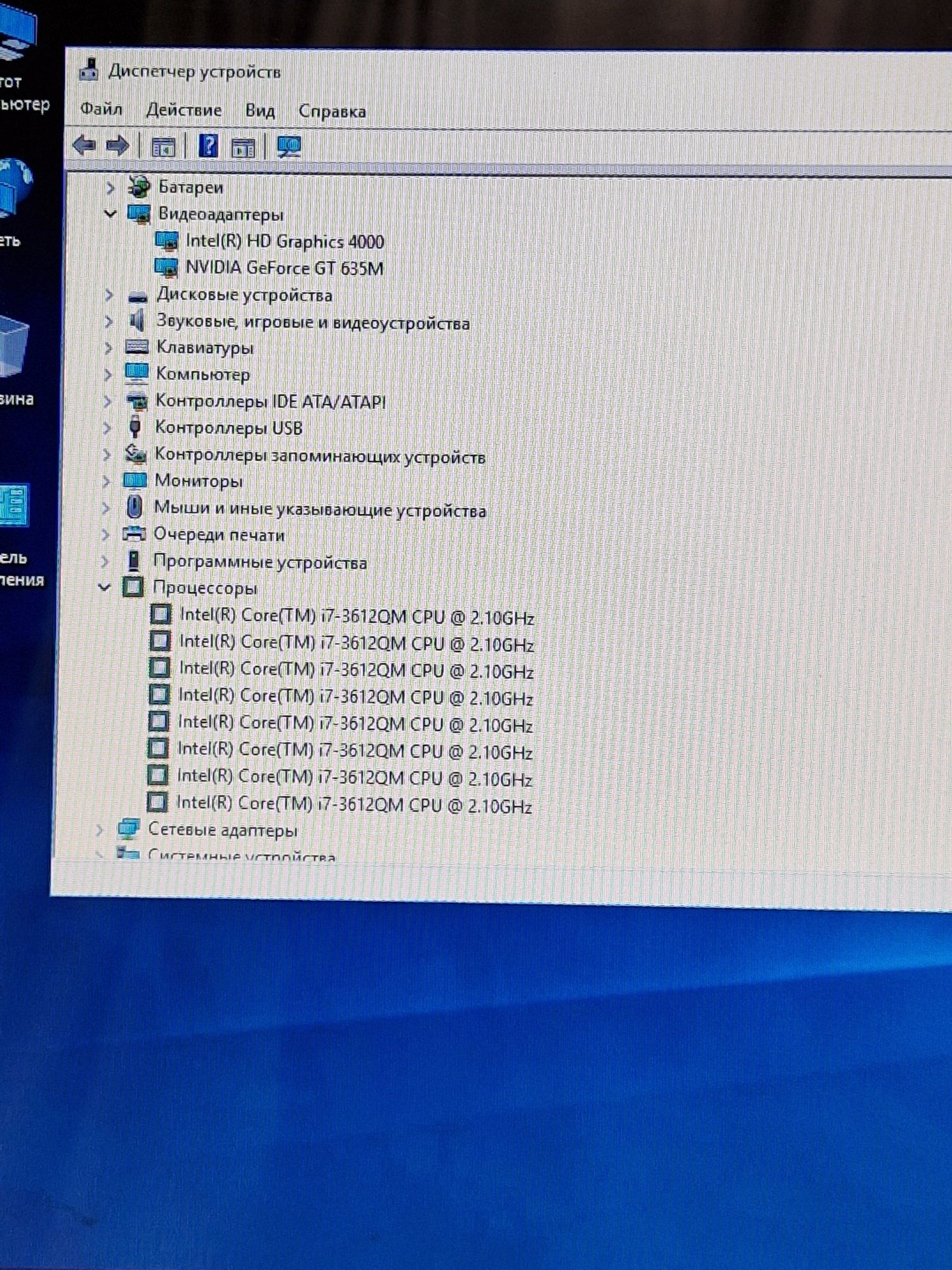Click the Back arrow toolbar icon
Screen dimensions: 952x1270
[84, 145]
